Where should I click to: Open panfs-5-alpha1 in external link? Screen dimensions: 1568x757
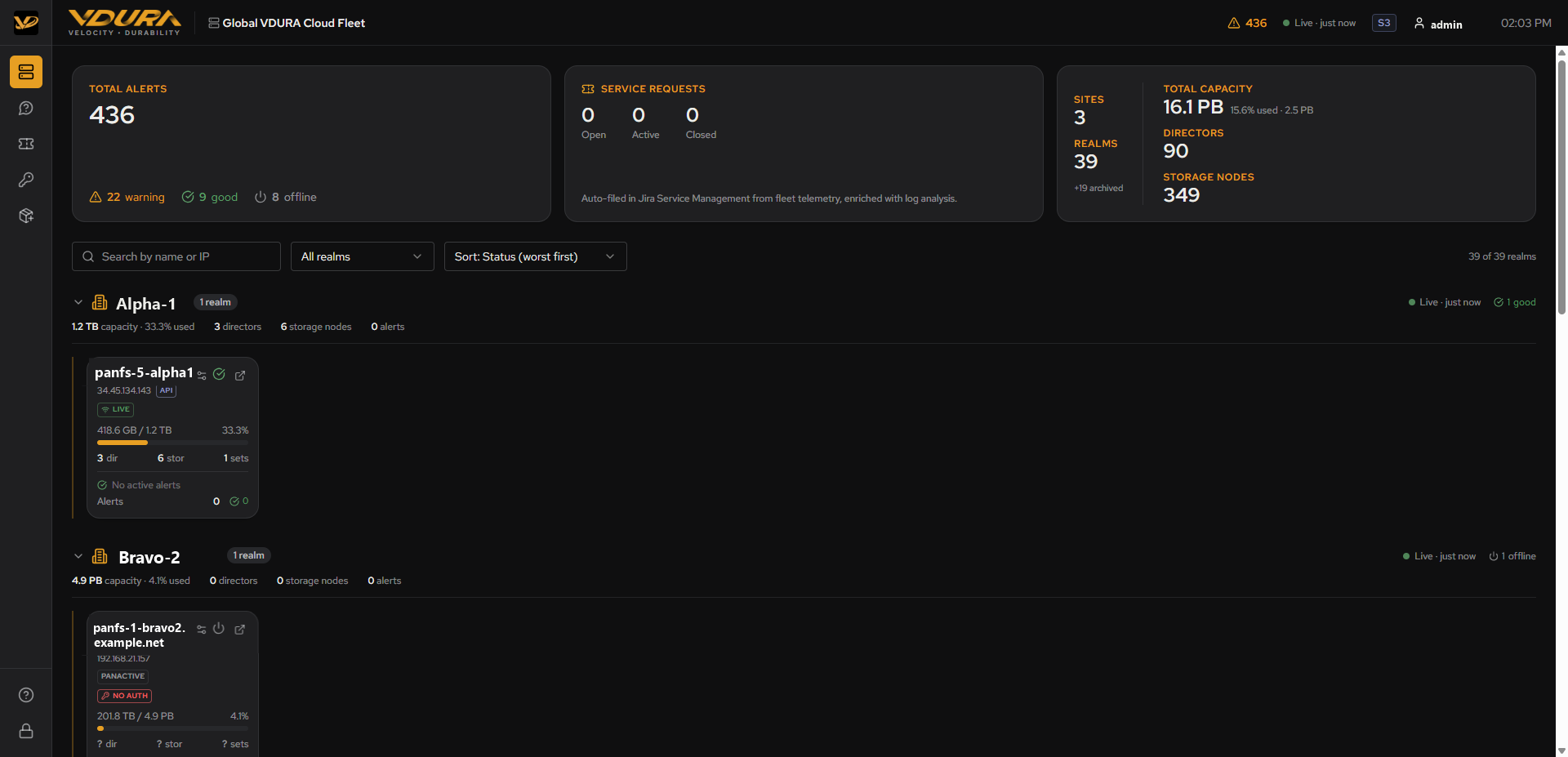(x=240, y=376)
